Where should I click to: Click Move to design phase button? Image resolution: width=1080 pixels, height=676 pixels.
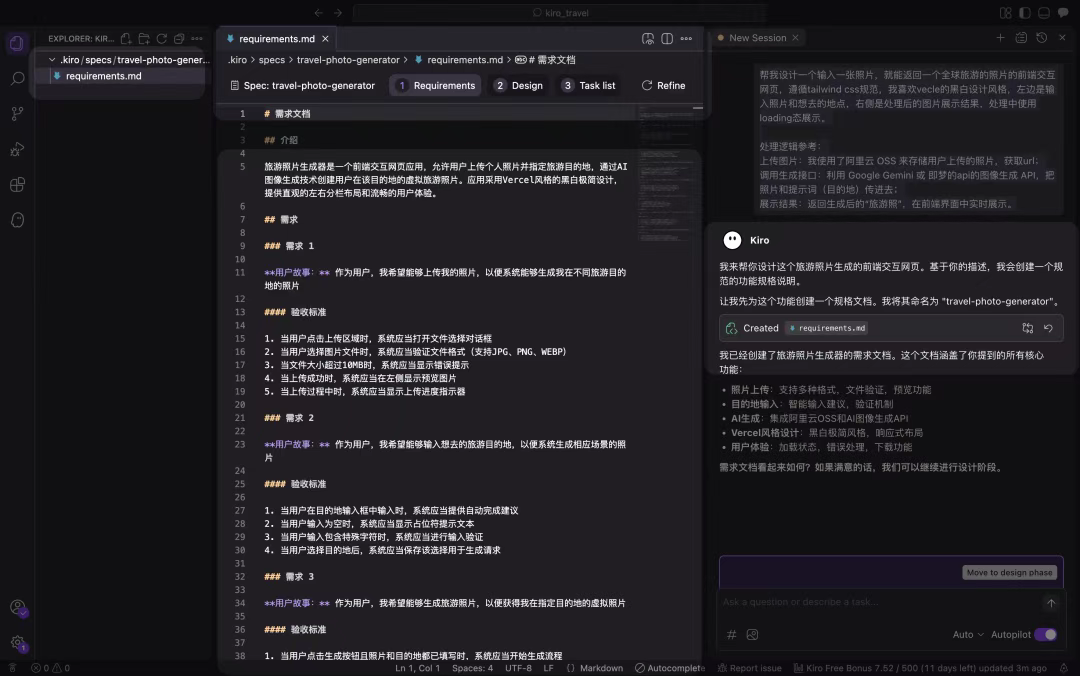pos(1009,573)
